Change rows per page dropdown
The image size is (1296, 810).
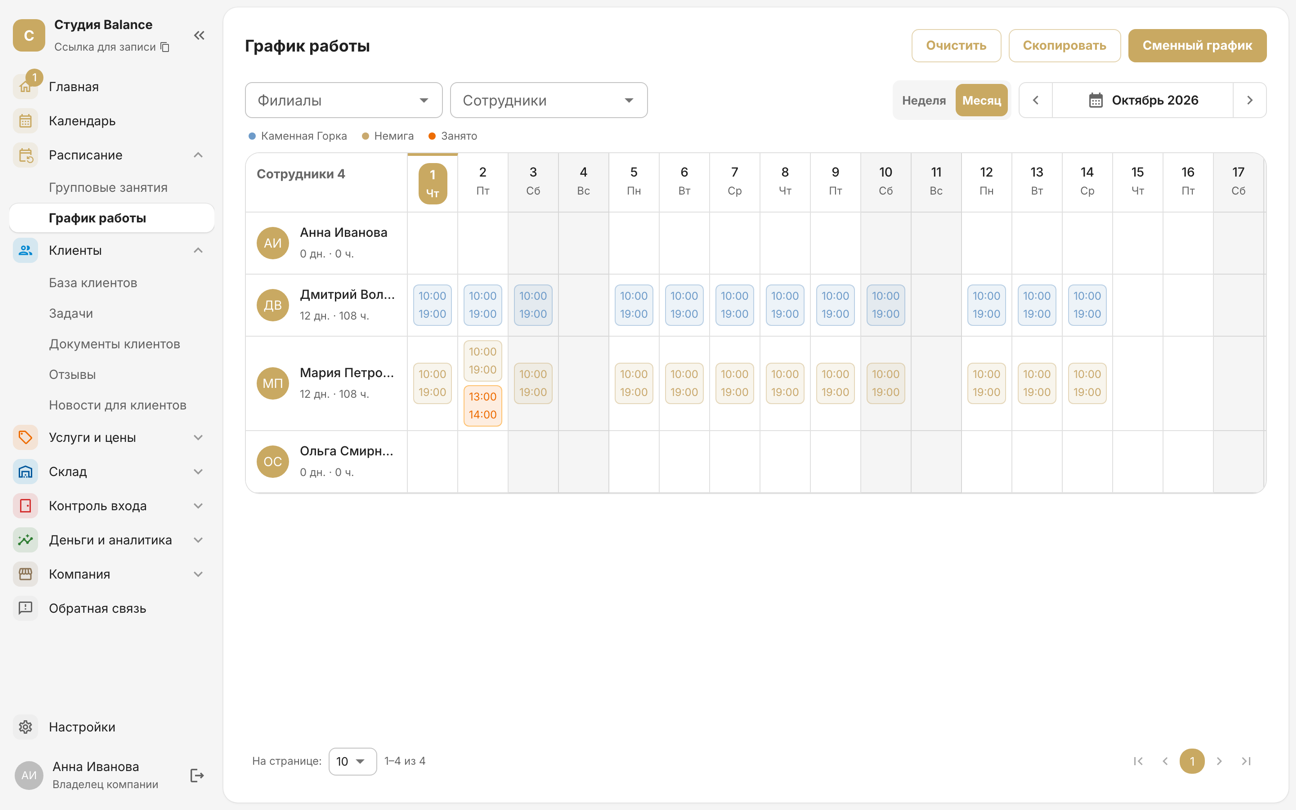(x=352, y=761)
